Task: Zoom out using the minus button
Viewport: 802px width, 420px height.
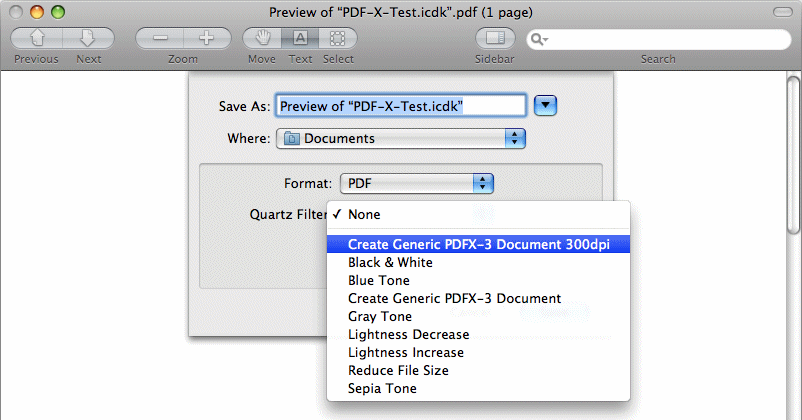Action: click(160, 38)
